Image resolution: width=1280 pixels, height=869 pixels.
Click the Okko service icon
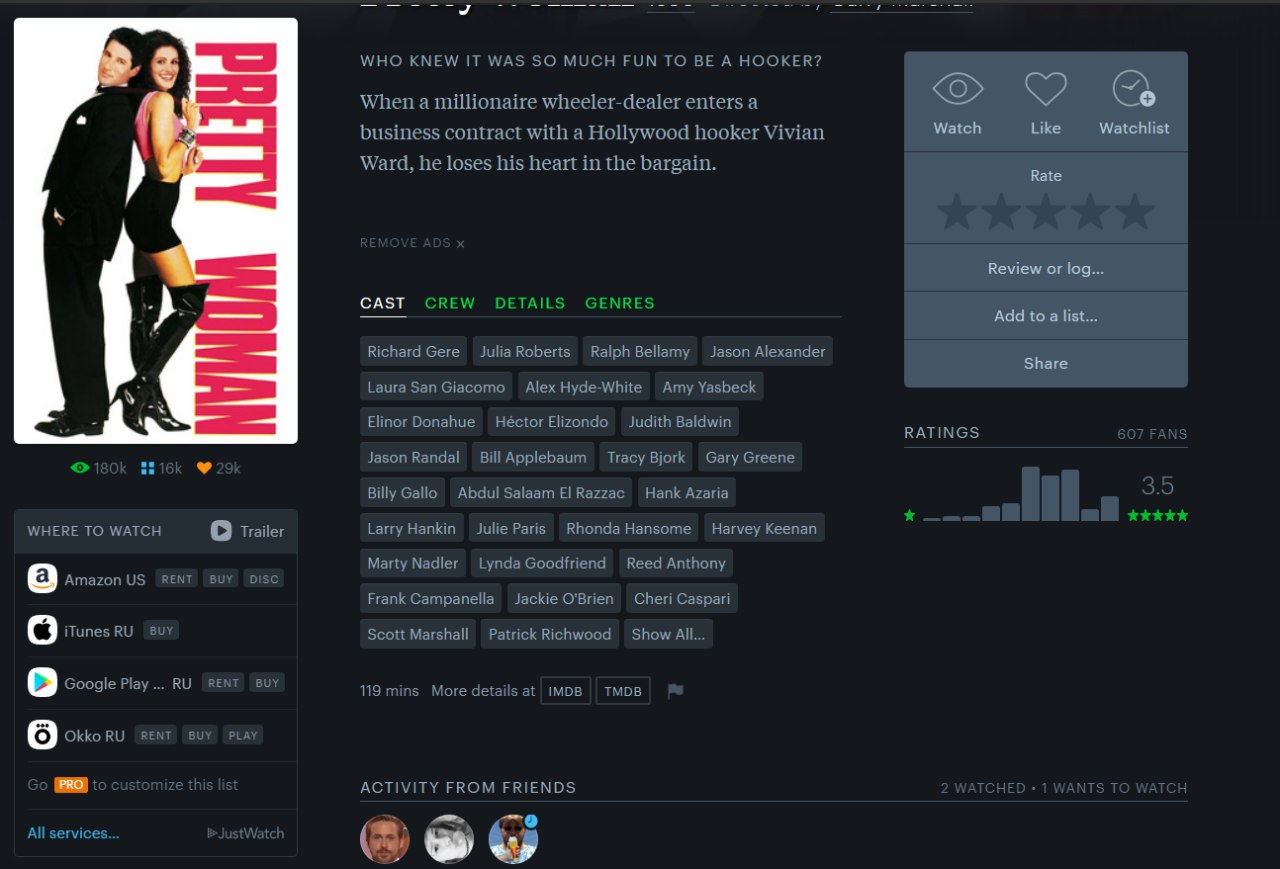point(42,735)
